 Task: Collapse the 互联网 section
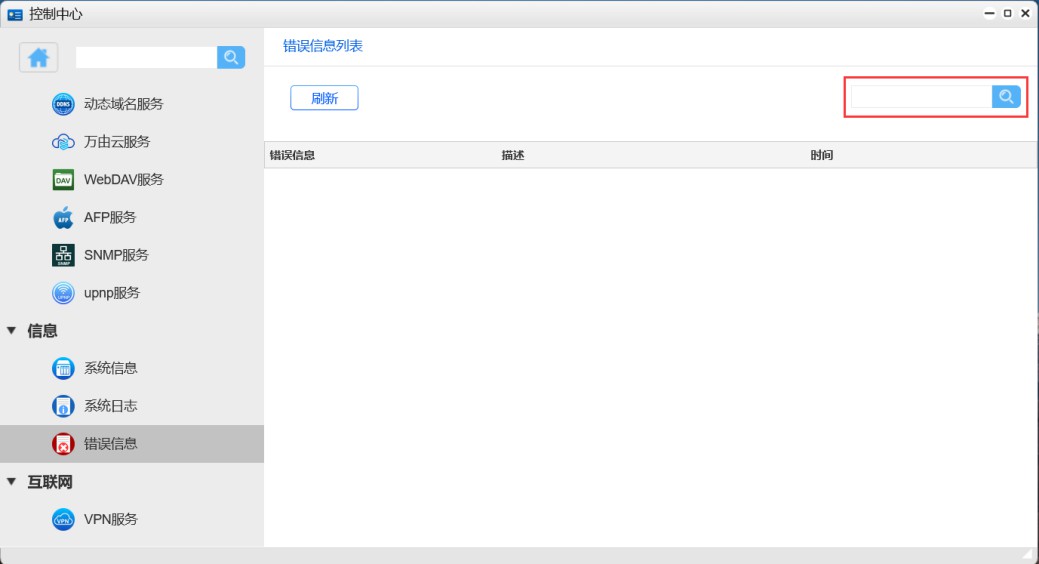[12, 482]
